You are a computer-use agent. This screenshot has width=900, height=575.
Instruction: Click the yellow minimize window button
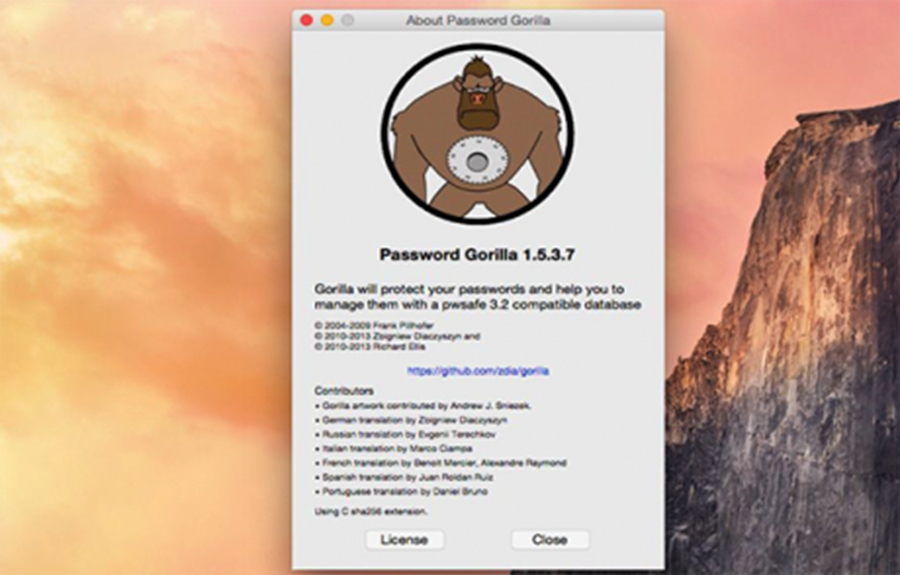click(327, 21)
